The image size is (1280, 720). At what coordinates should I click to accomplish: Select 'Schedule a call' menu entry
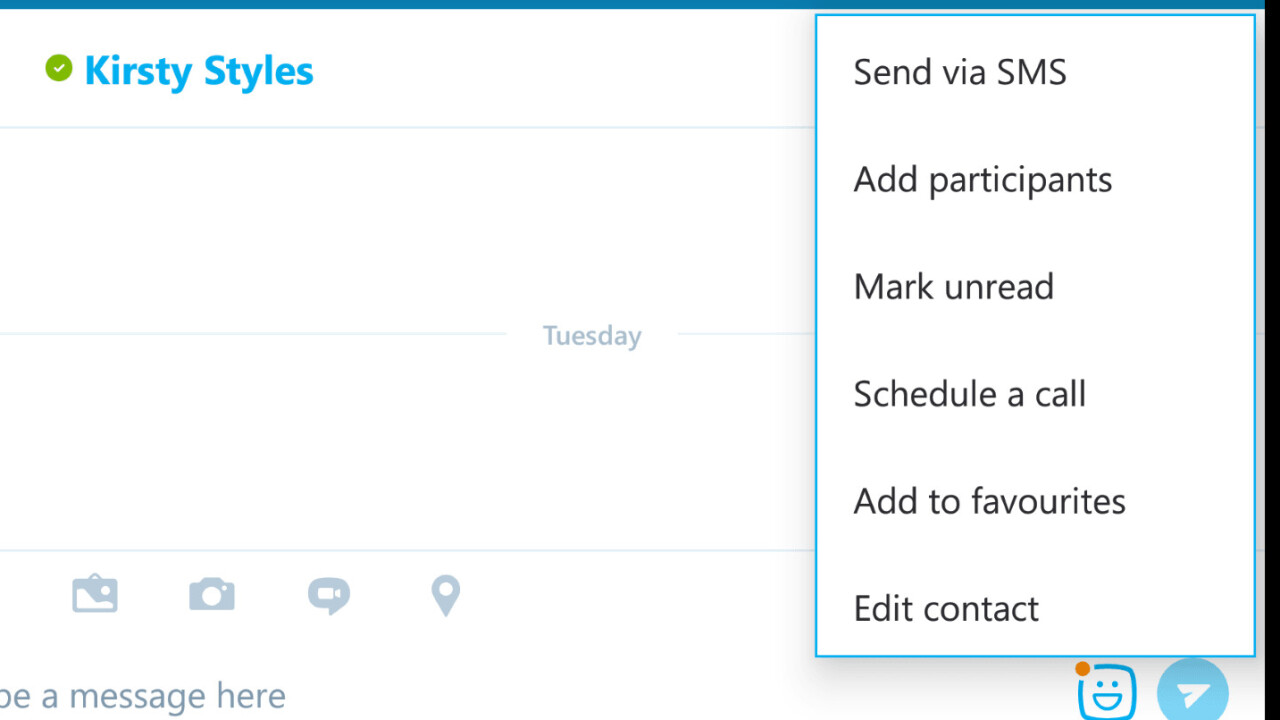969,394
